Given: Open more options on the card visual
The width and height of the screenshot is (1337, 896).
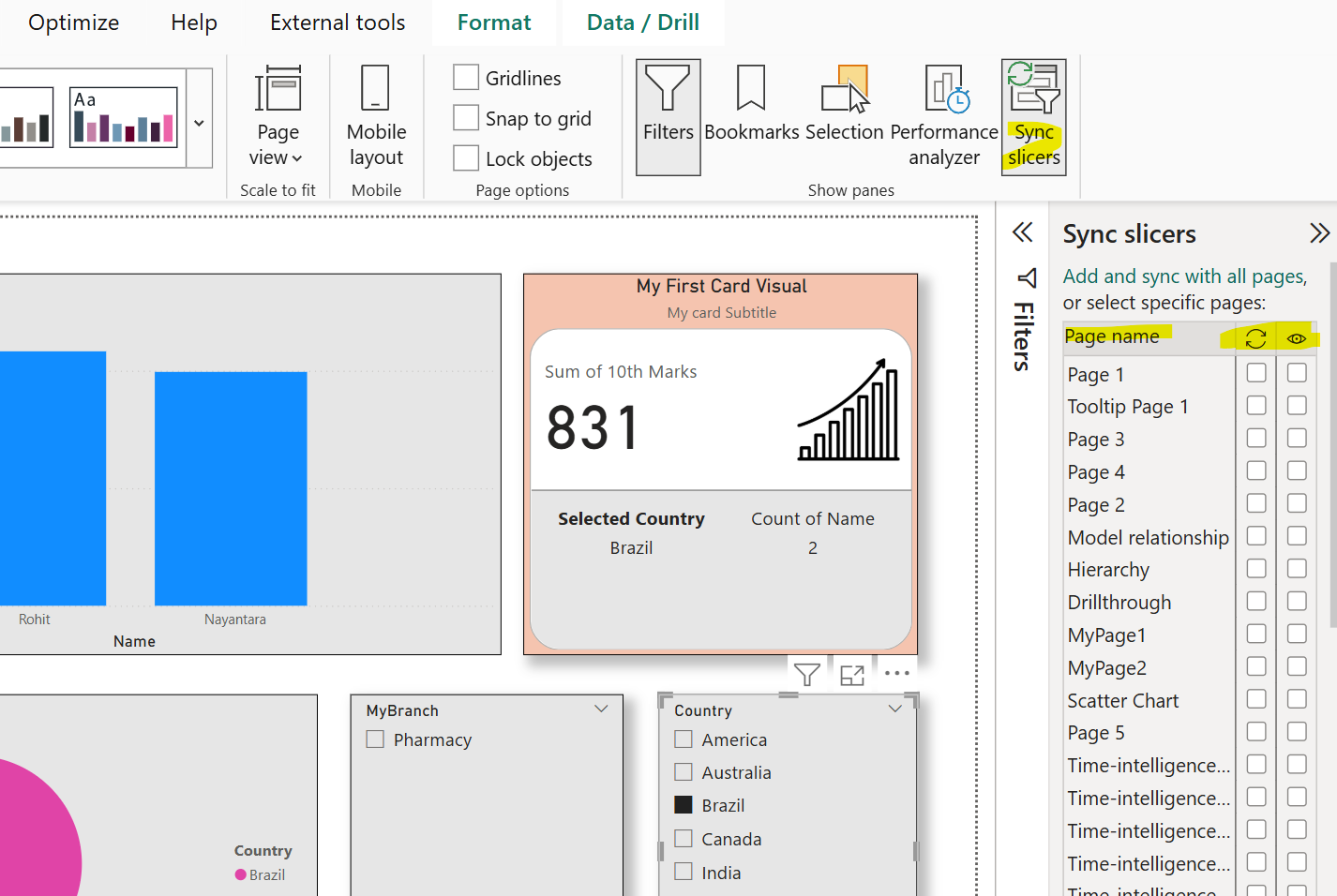Looking at the screenshot, I should click(896, 673).
